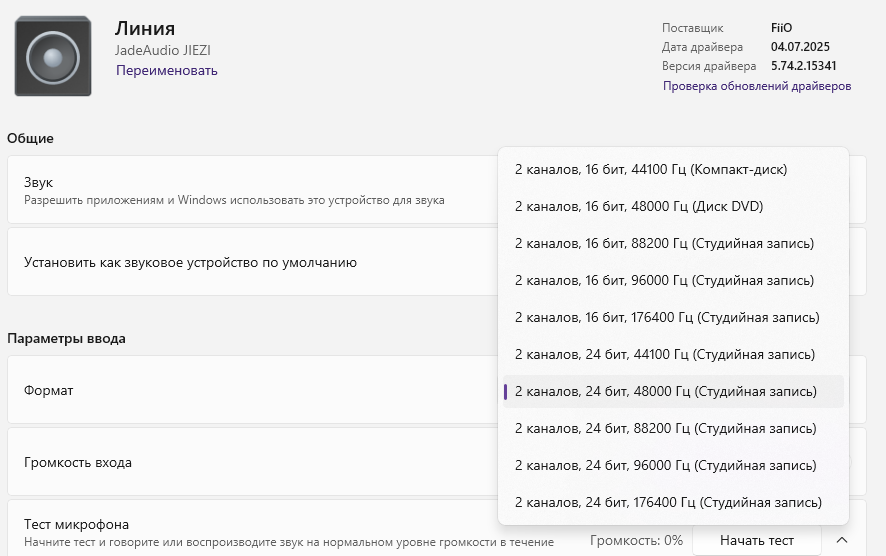This screenshot has width=886, height=556.
Task: Select highlighted 24 бит, 48000 Гц option
Action: click(665, 392)
